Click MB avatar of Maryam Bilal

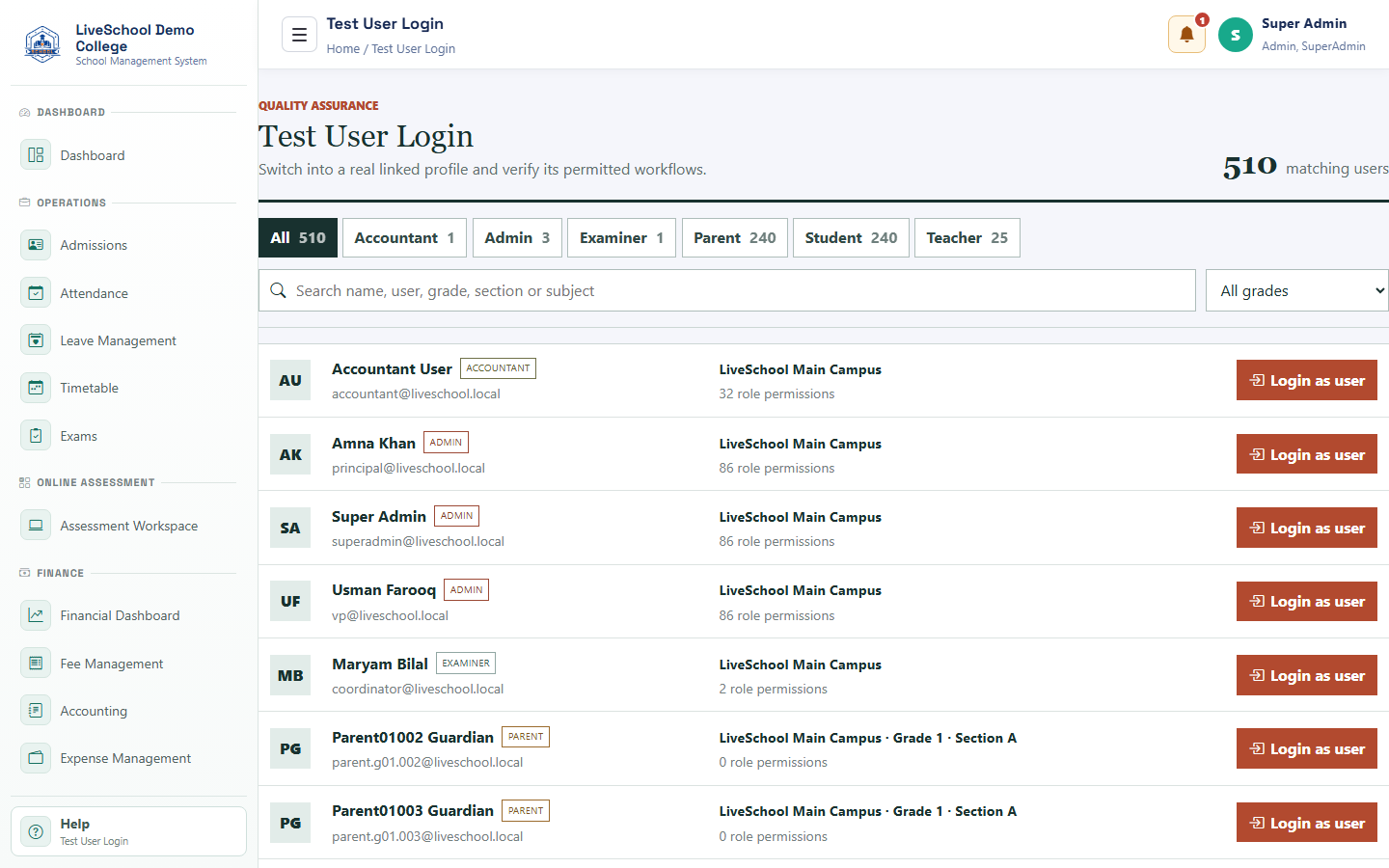pos(290,675)
